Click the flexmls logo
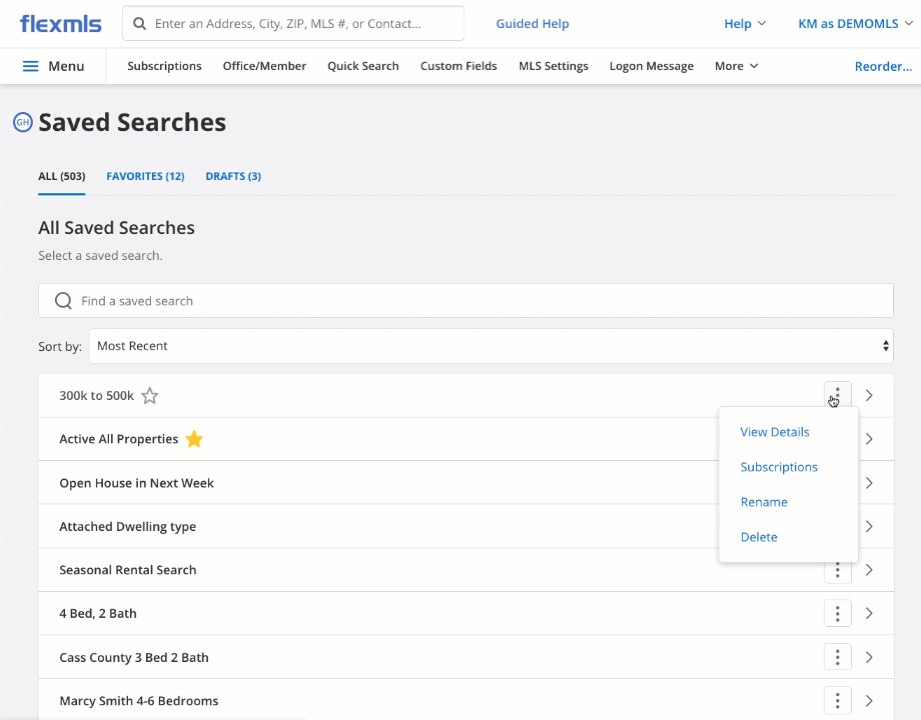This screenshot has height=720, width=921. point(61,23)
